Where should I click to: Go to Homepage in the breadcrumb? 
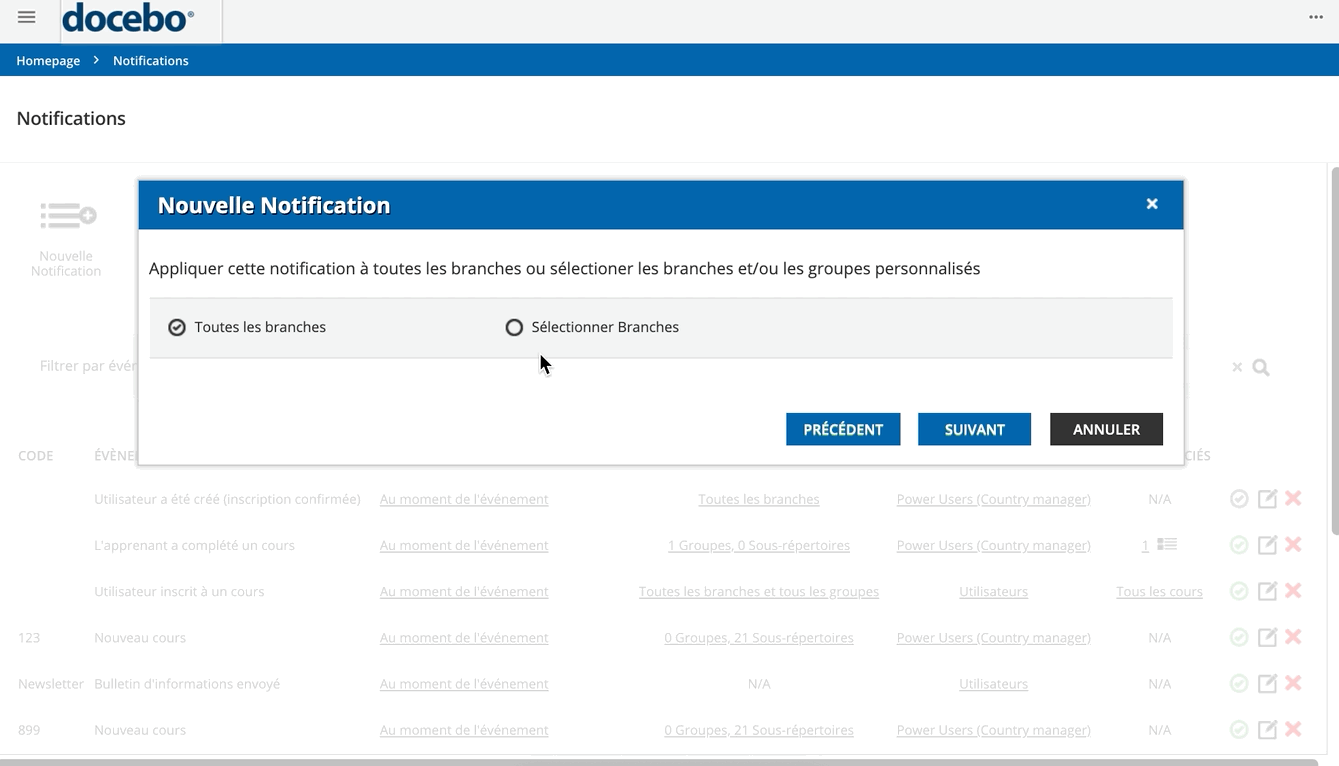[x=48, y=61]
